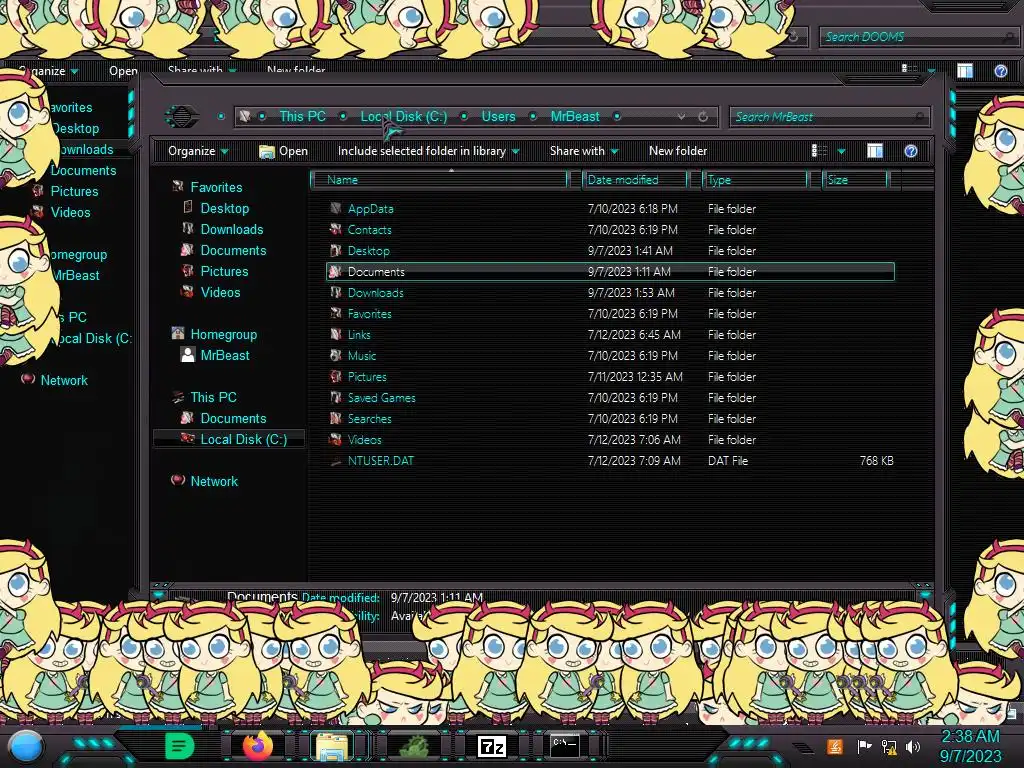Click the back navigation hexagon button
Image resolution: width=1024 pixels, height=768 pixels.
[x=182, y=117]
